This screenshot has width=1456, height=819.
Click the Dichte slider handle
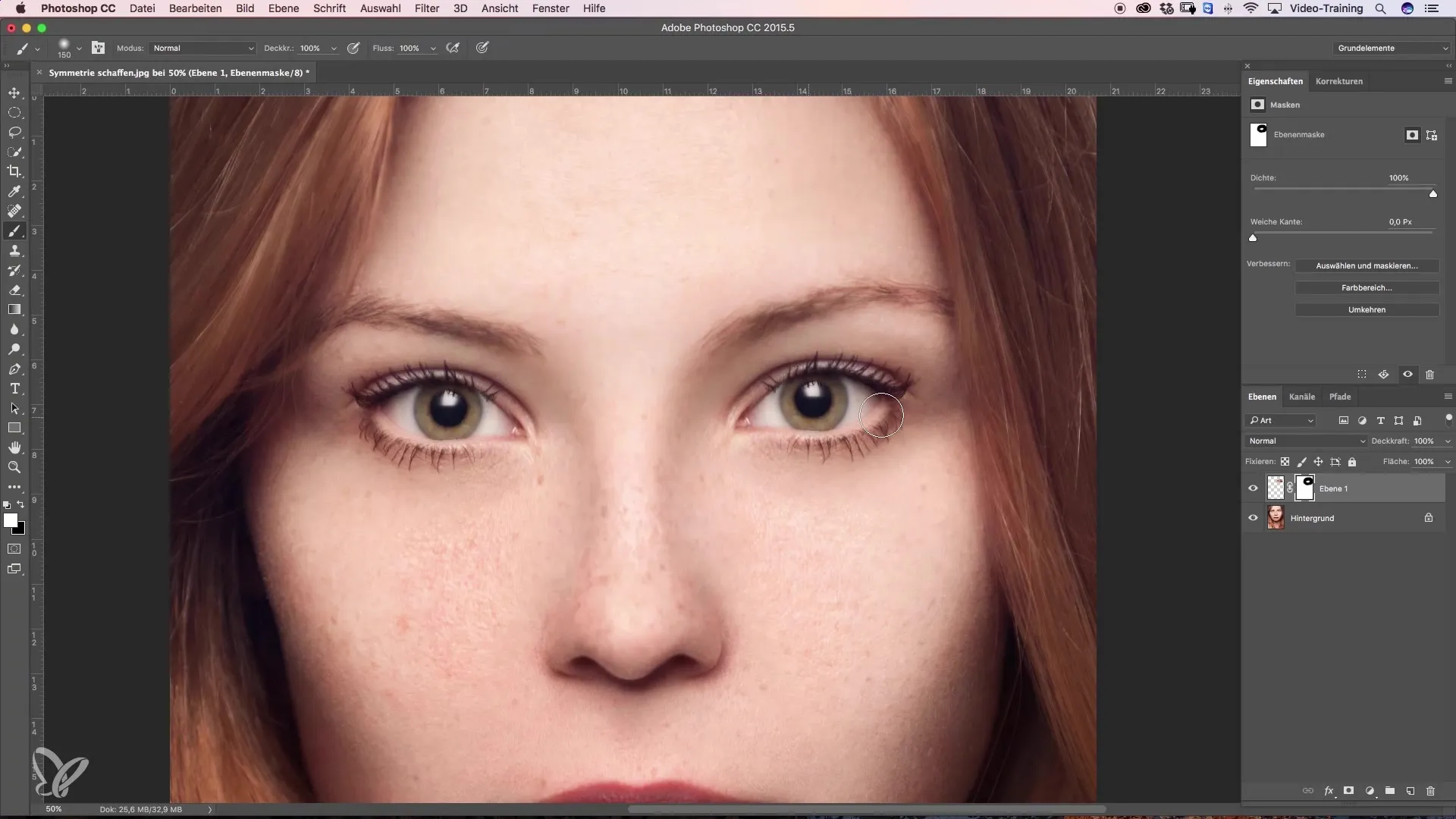click(1433, 194)
